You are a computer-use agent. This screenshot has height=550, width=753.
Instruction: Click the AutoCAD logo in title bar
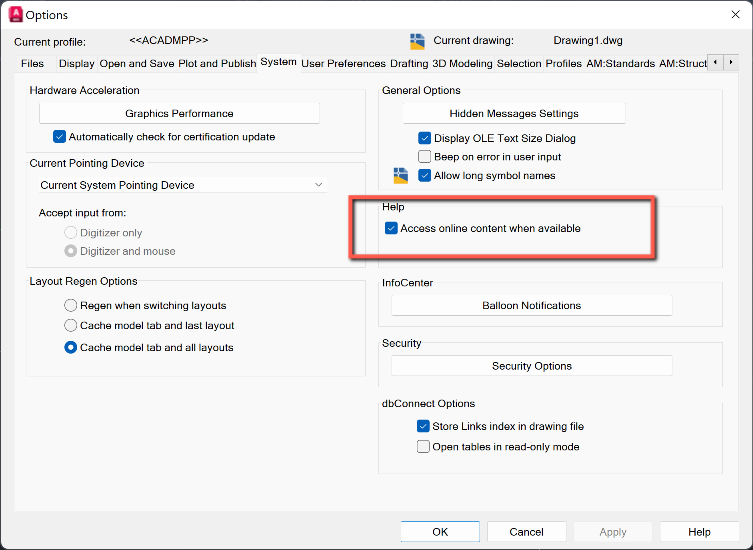tap(16, 15)
